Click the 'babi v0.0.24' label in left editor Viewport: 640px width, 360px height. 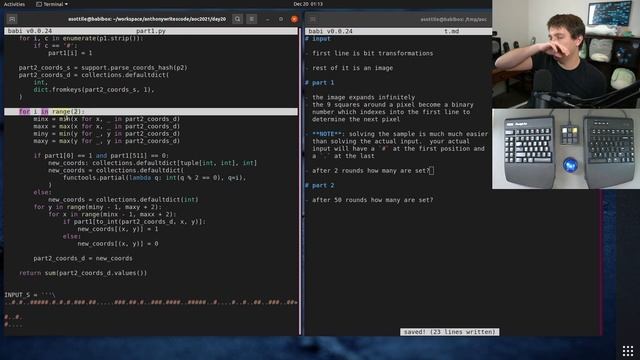coord(30,31)
